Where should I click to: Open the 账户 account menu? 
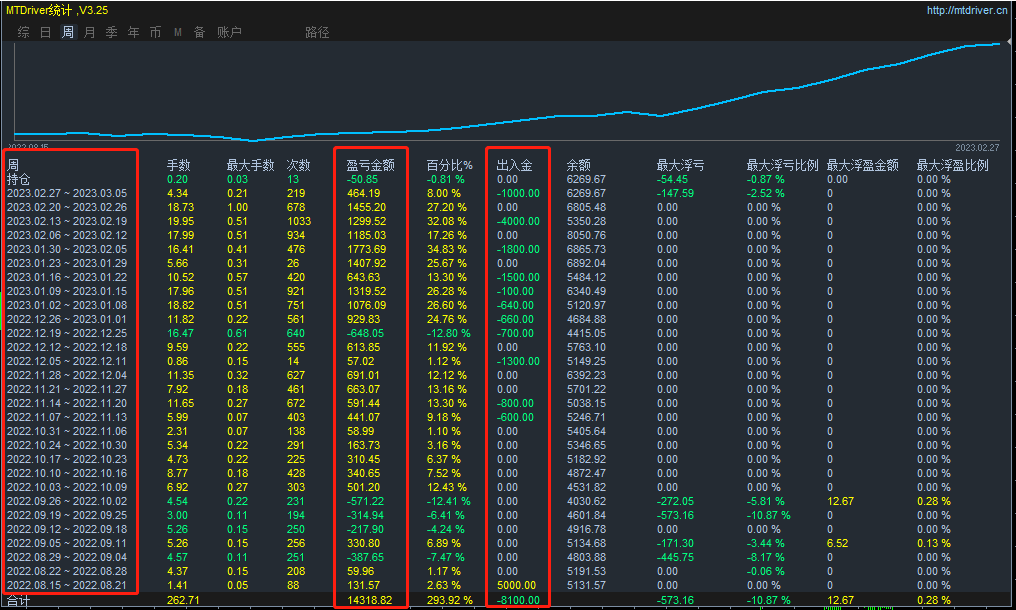[x=230, y=31]
